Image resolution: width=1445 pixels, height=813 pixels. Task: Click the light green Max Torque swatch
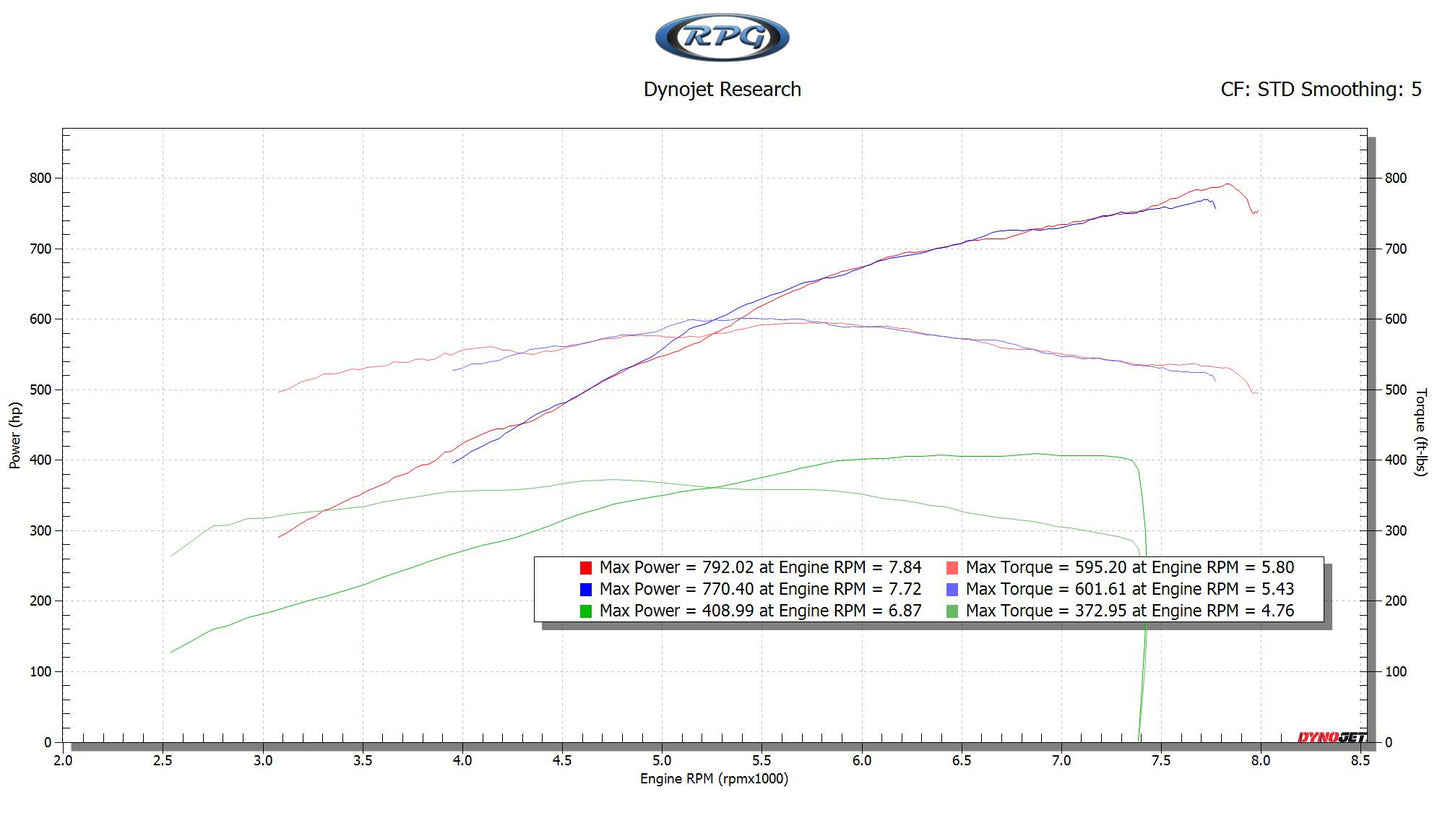952,611
